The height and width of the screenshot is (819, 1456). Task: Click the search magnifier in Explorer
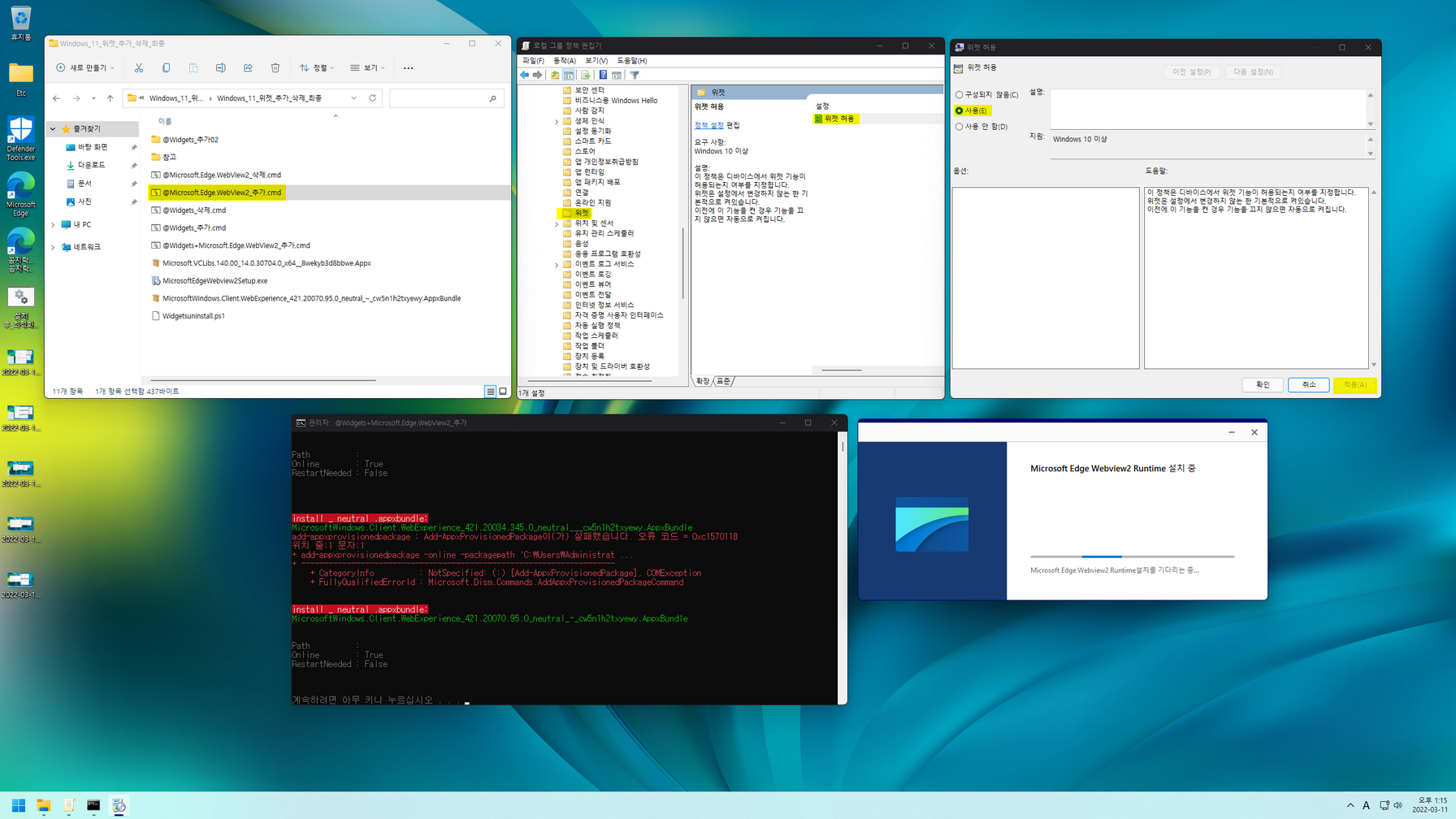[x=493, y=98]
